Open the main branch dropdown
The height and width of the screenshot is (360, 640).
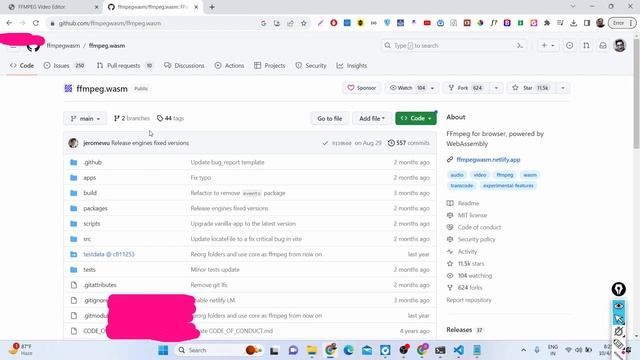[85, 118]
